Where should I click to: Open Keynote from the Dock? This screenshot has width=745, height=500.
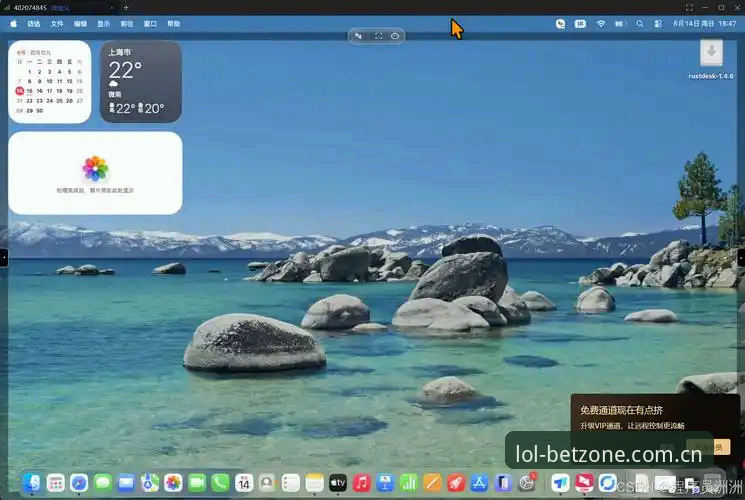[385, 483]
